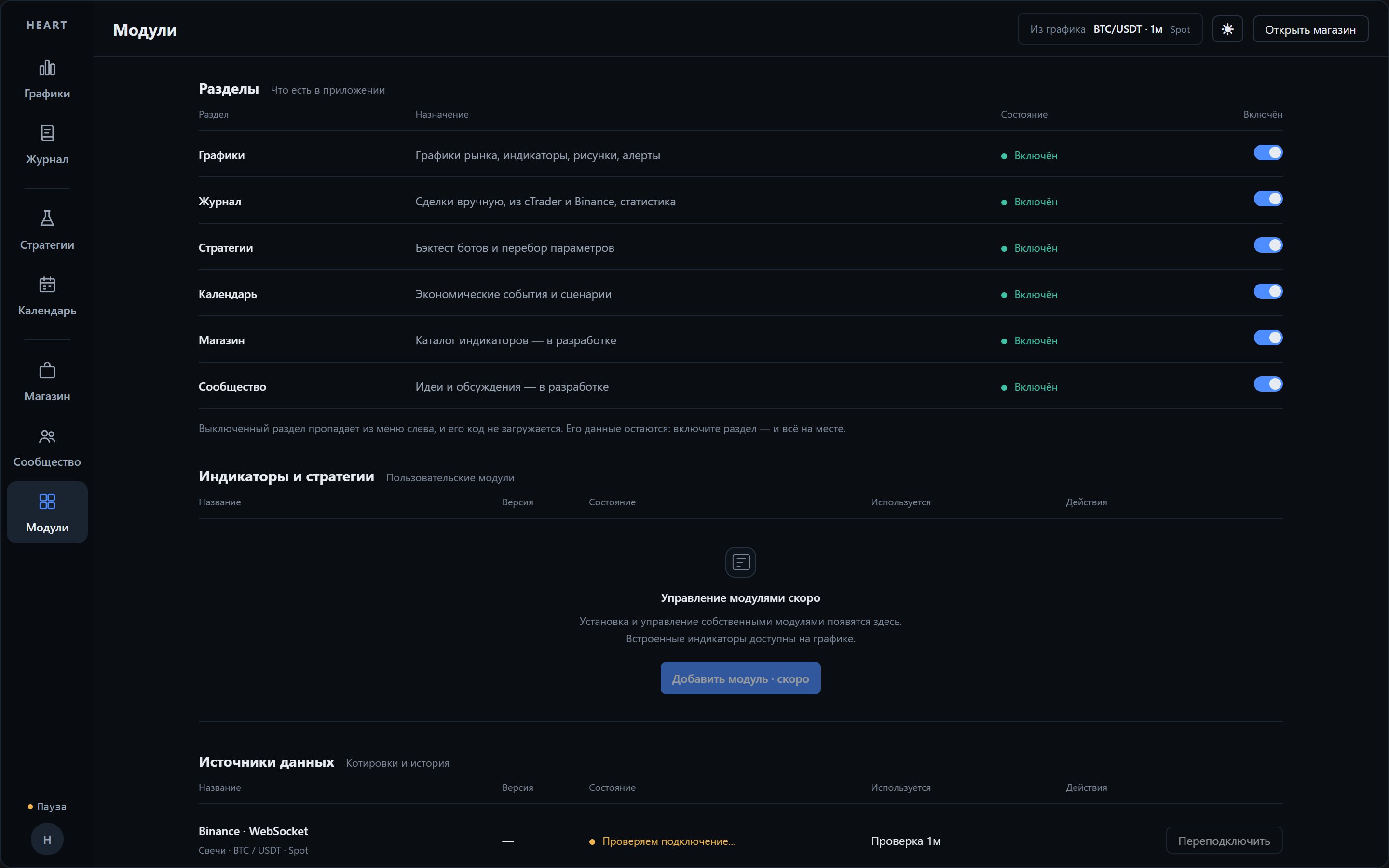Screen dimensions: 1389x868
Task: Click the Источники данных section heading
Action: coord(266,762)
